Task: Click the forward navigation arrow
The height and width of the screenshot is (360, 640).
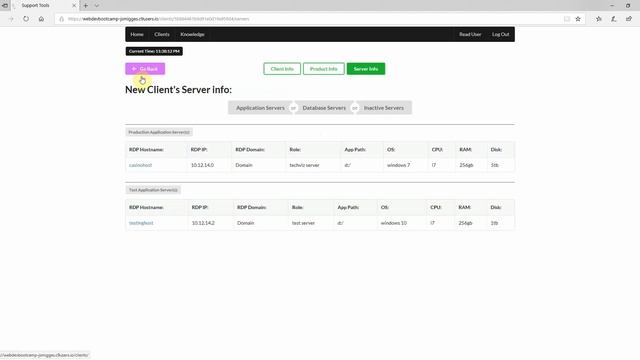Action: click(11, 19)
